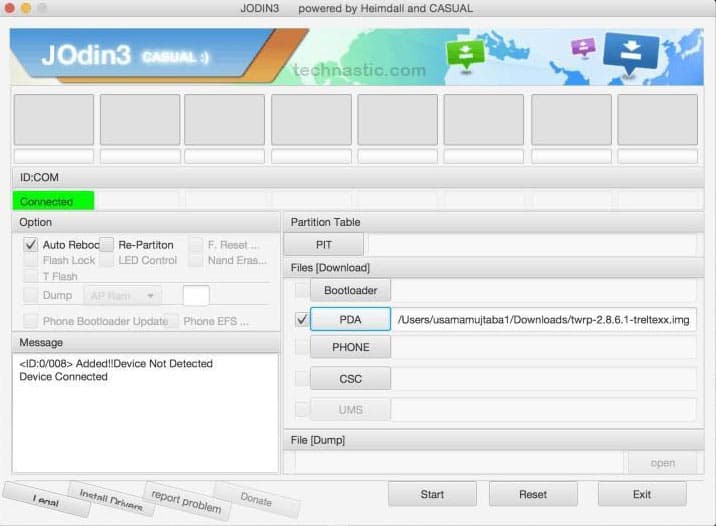Click the CSC button

point(350,379)
